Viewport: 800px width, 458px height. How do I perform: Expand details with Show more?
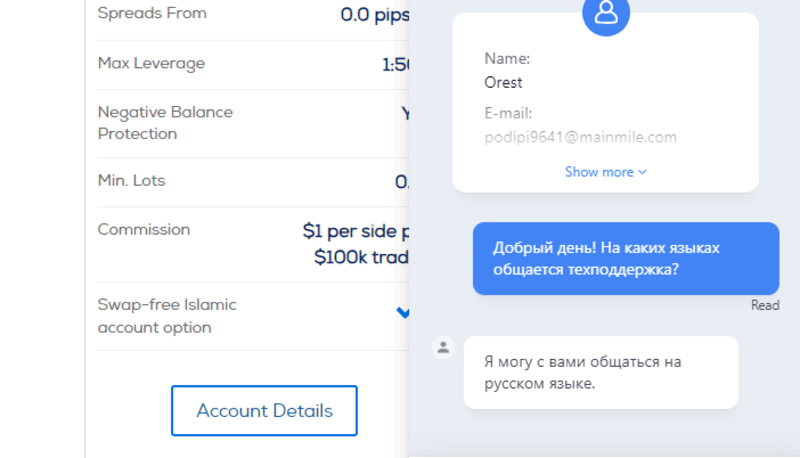[x=605, y=172]
